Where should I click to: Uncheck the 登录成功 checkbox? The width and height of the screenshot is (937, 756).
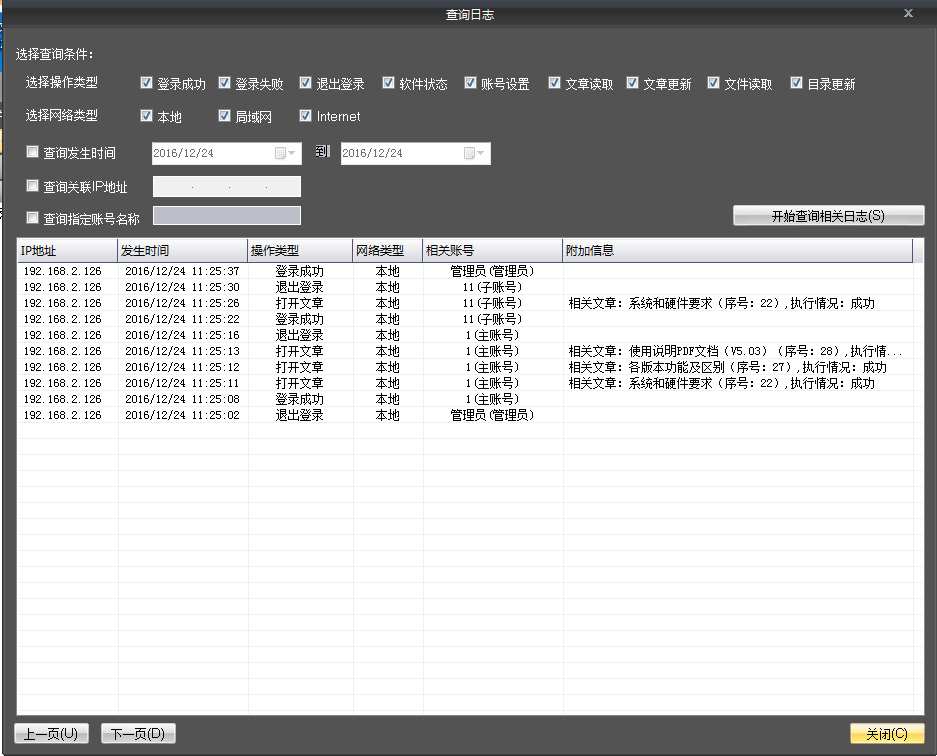coord(147,84)
